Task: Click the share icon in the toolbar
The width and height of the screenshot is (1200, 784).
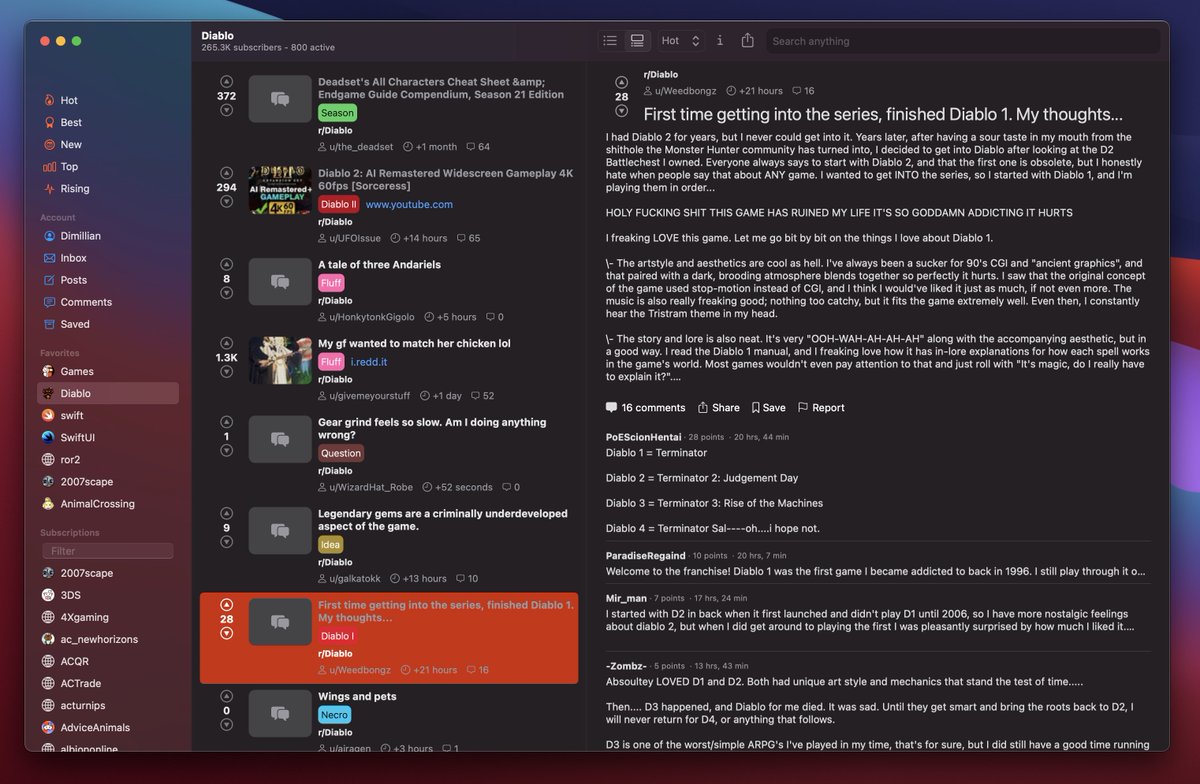Action: [x=747, y=41]
